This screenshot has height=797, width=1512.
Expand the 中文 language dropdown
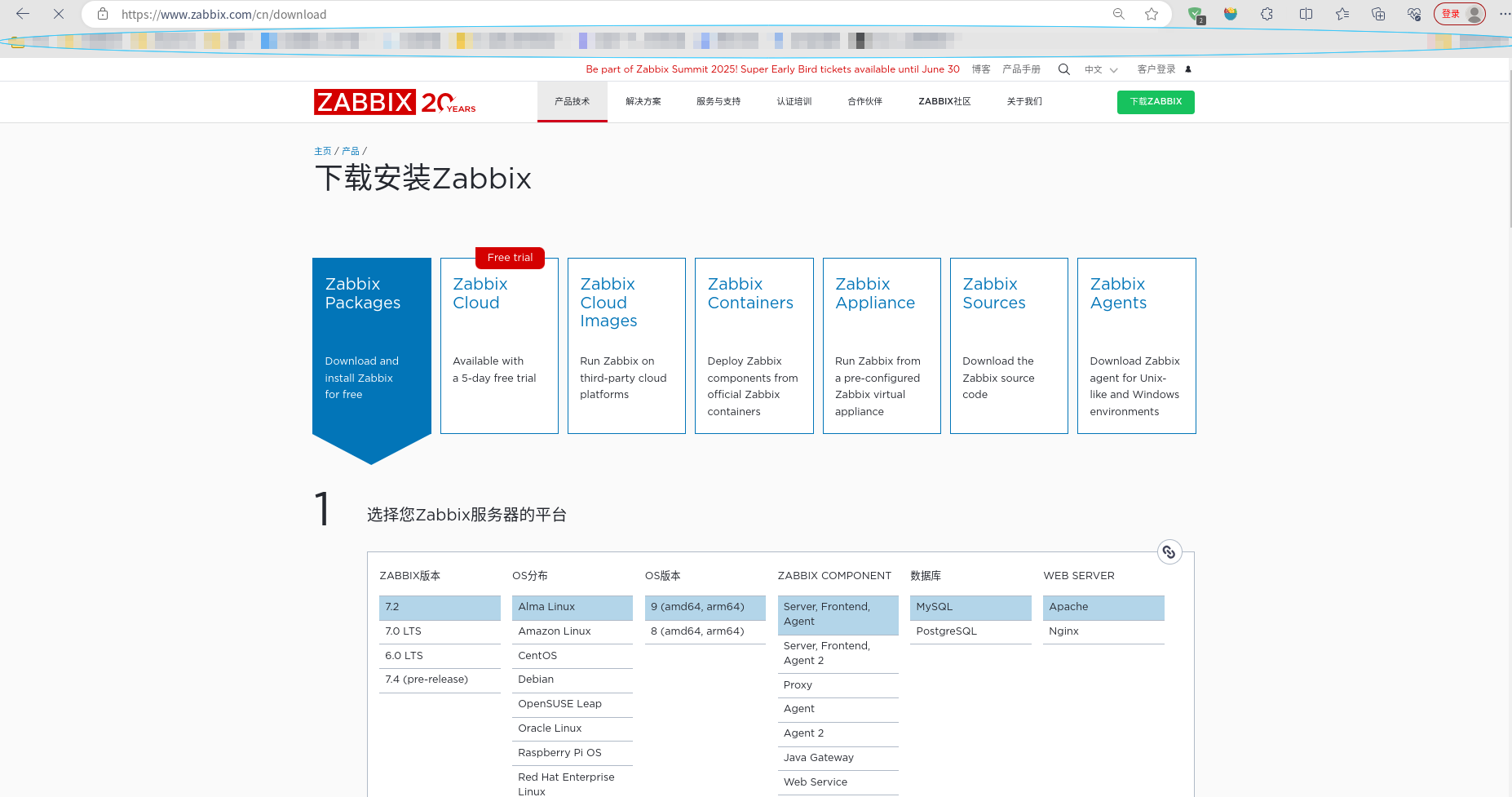pyautogui.click(x=1101, y=69)
